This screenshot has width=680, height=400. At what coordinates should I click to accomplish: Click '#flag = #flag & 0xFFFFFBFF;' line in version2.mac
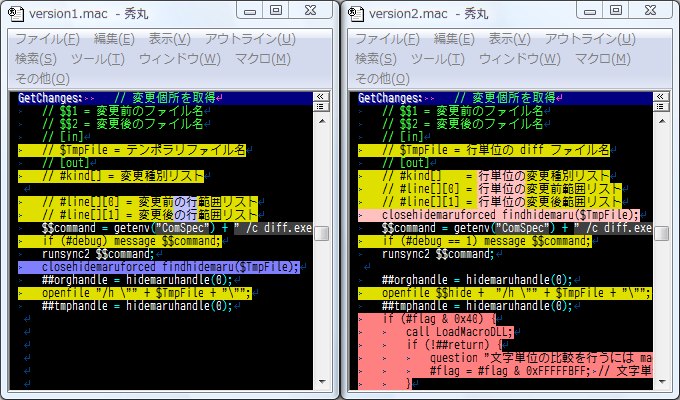(x=505, y=371)
